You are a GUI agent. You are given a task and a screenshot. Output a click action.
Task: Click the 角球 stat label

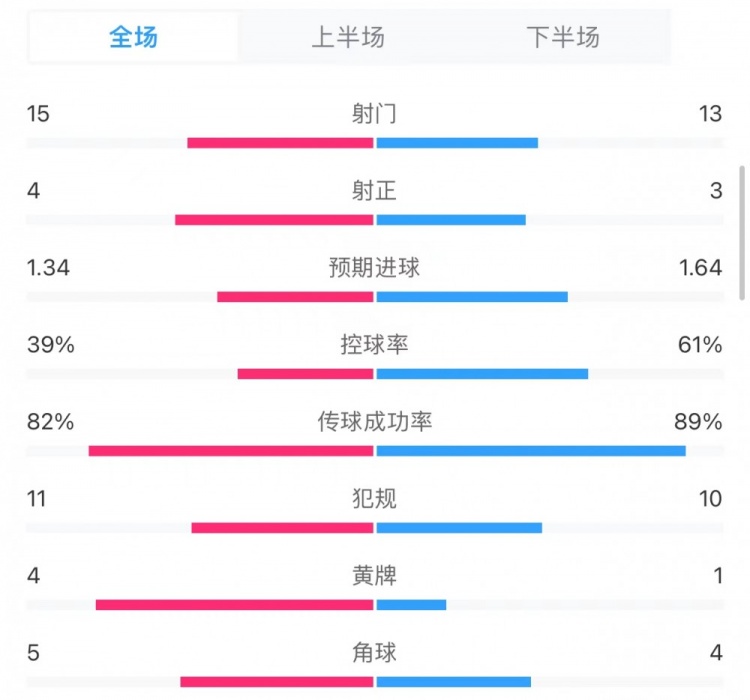[x=375, y=653]
